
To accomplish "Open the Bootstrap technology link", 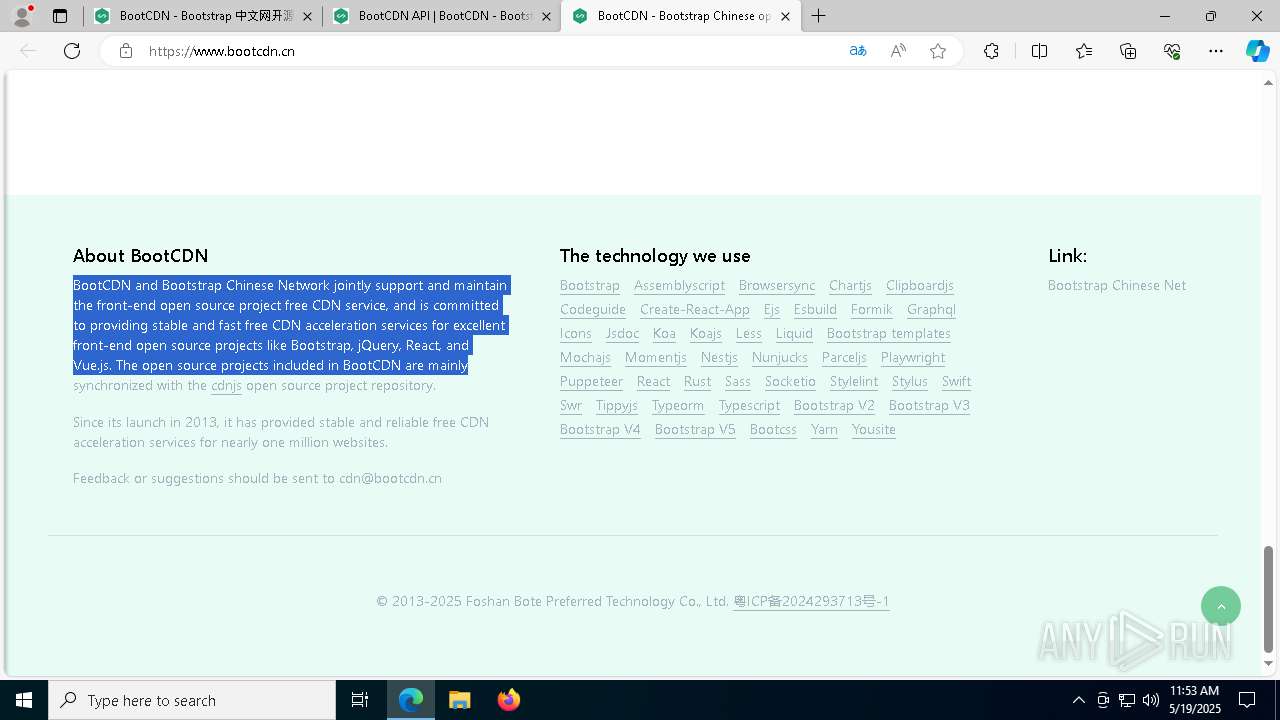I will (x=590, y=286).
